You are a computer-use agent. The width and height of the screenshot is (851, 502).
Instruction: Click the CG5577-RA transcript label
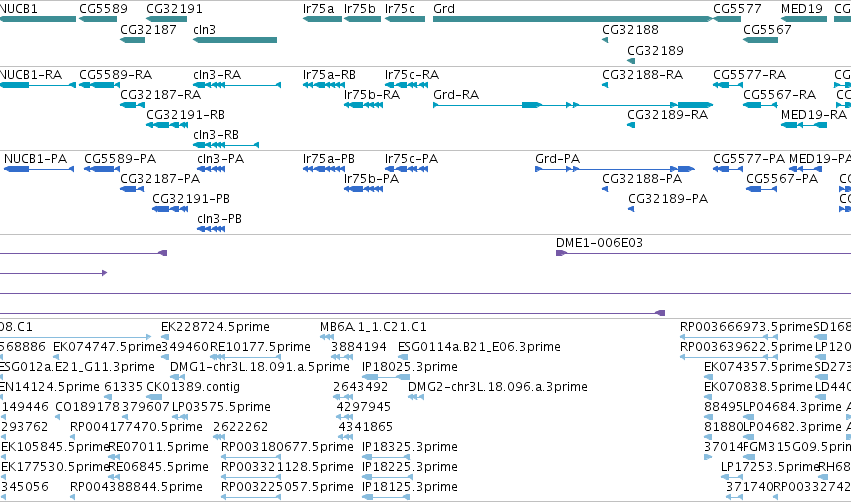coord(750,74)
